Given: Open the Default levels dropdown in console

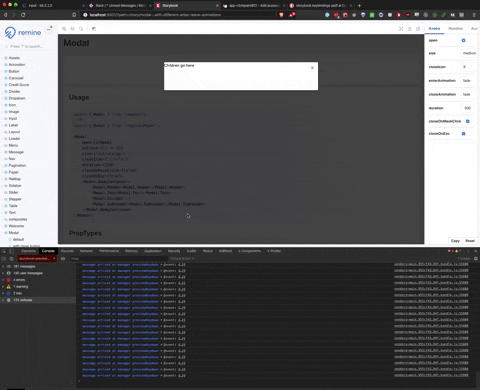Looking at the screenshot, I should (182, 259).
